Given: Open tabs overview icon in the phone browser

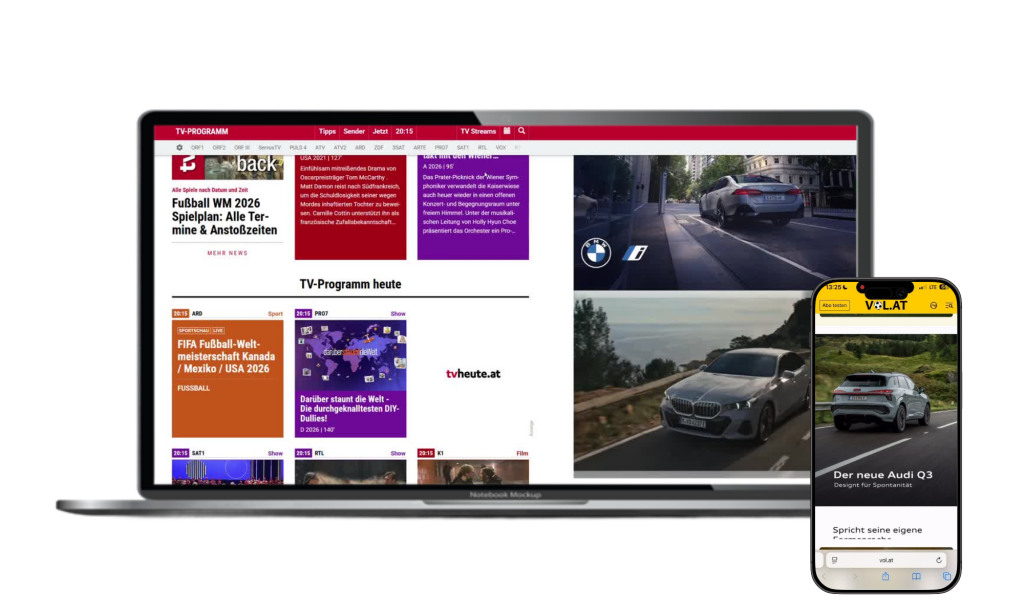Looking at the screenshot, I should tap(946, 576).
